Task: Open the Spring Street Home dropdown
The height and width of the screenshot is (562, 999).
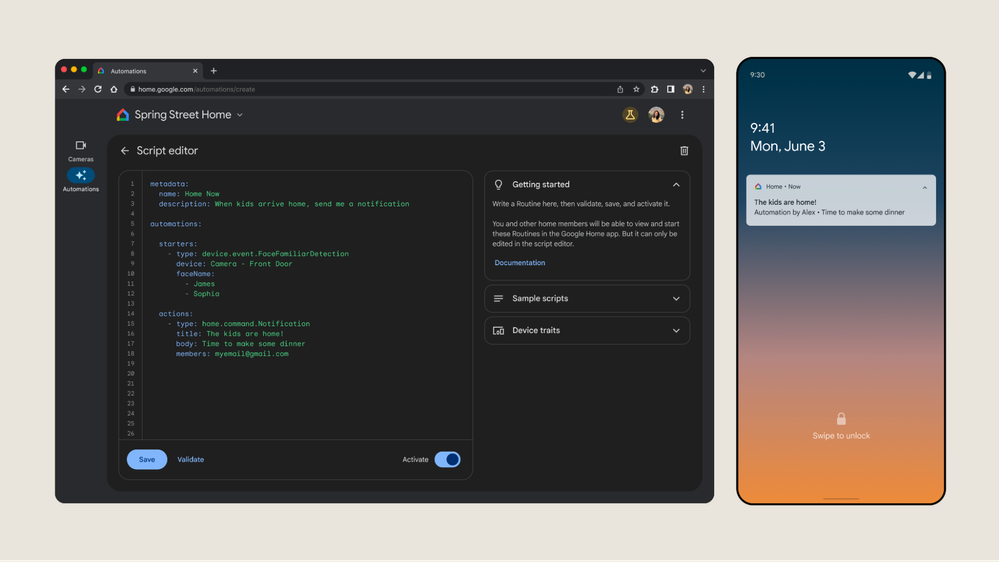Action: [240, 115]
